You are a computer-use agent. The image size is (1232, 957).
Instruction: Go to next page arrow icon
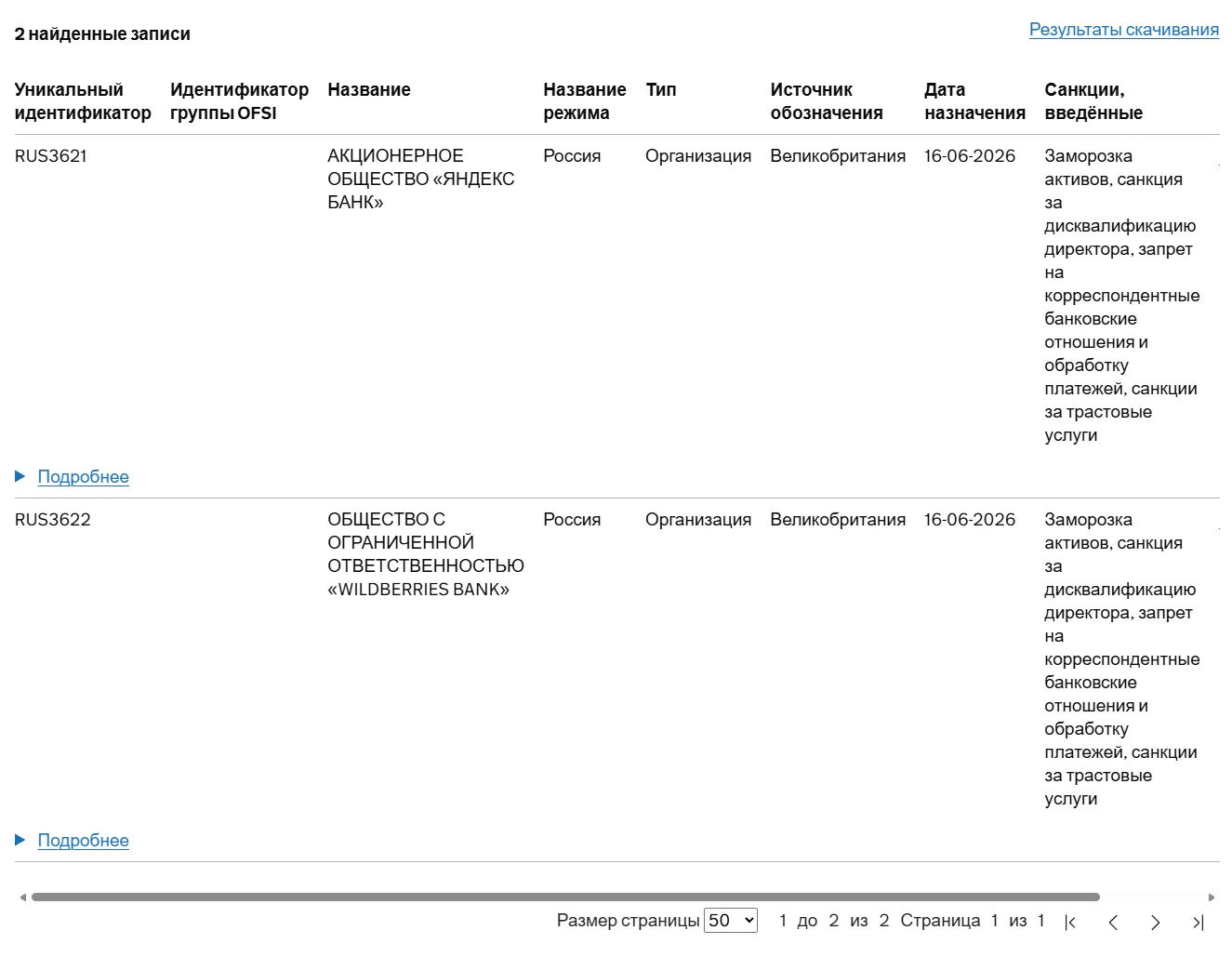click(1155, 922)
